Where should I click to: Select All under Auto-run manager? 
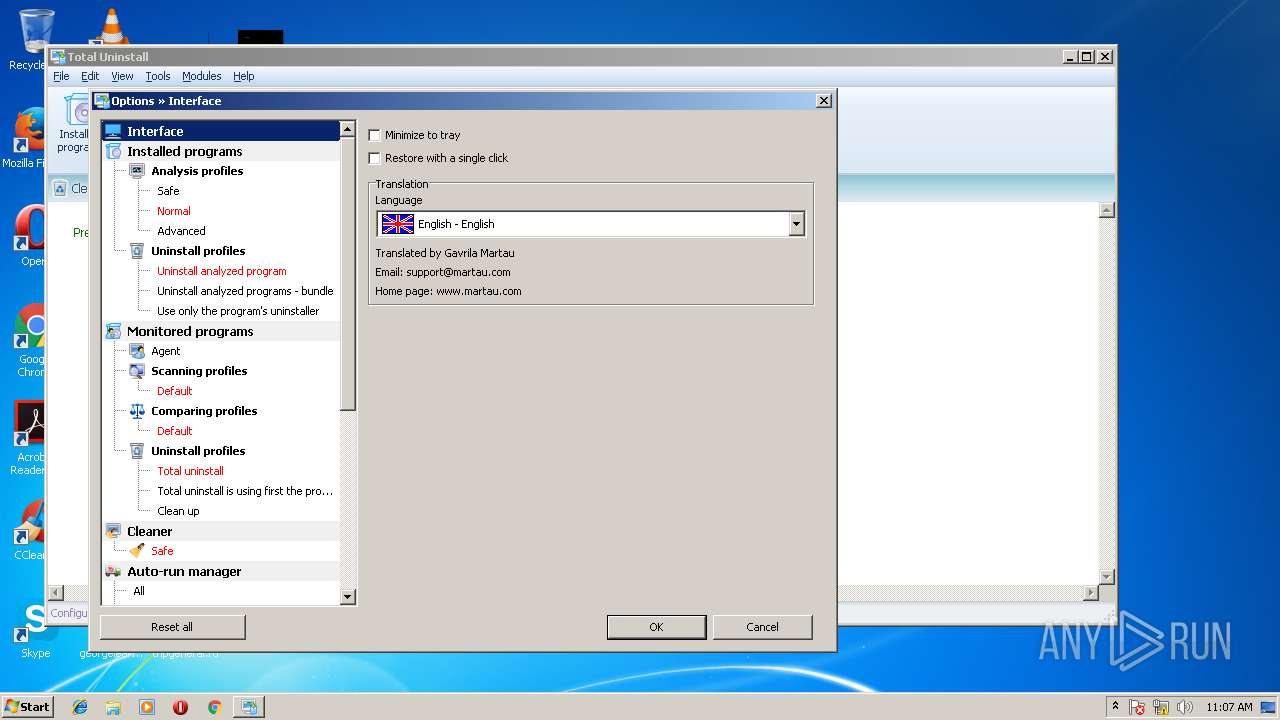pyautogui.click(x=139, y=591)
